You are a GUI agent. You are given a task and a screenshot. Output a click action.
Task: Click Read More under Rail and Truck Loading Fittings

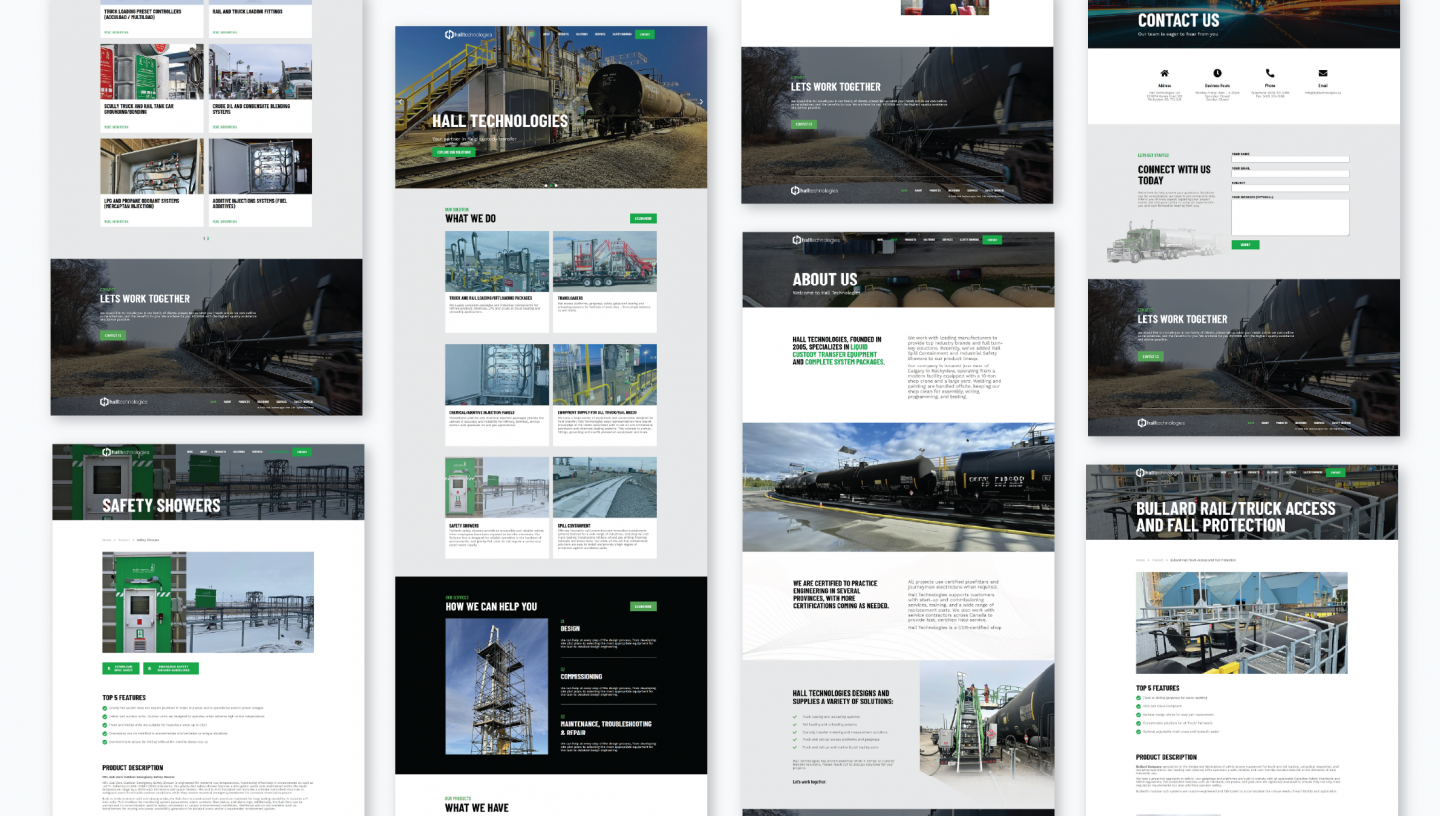[x=224, y=32]
